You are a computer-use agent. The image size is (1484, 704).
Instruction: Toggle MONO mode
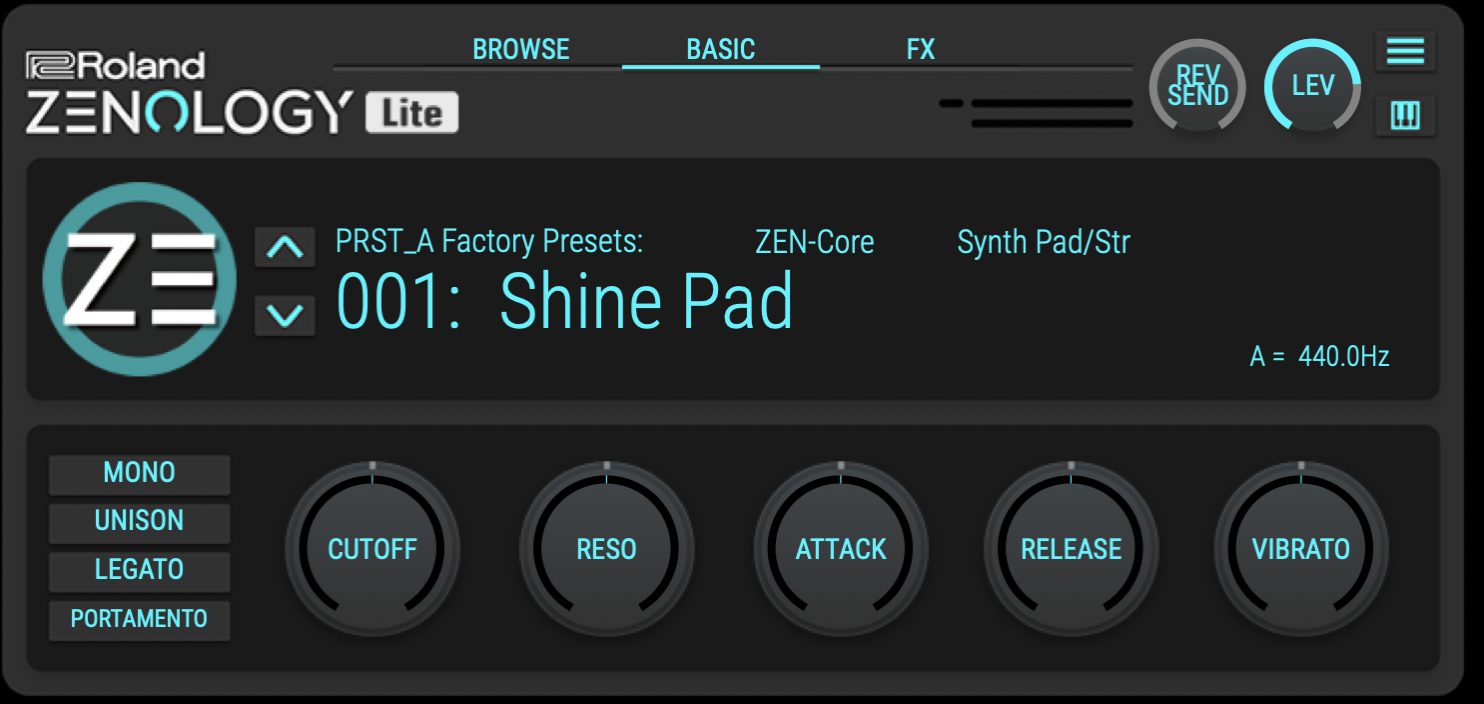(139, 474)
